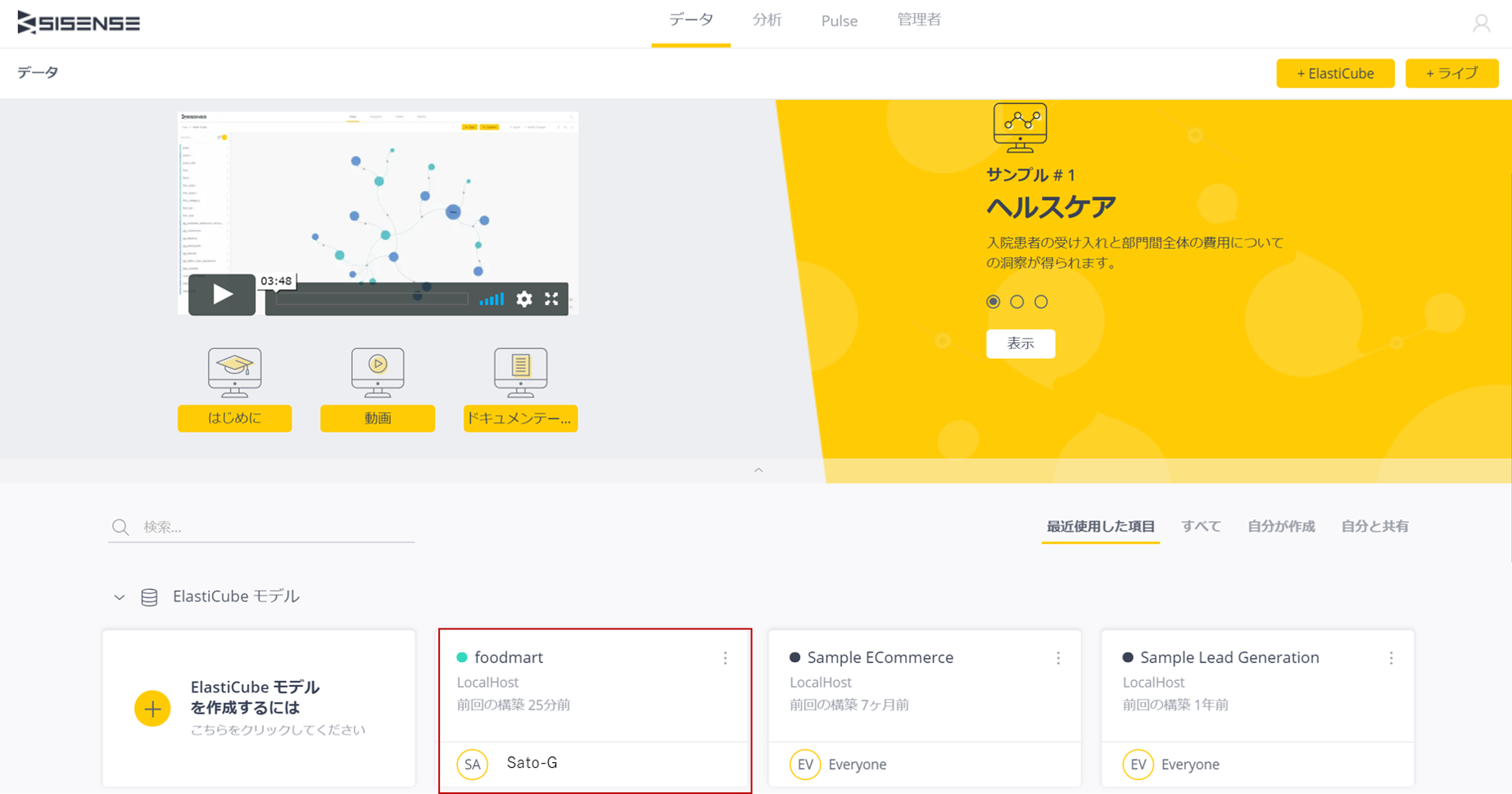Open the Pulse top tab
The image size is (1512, 794).
click(840, 20)
